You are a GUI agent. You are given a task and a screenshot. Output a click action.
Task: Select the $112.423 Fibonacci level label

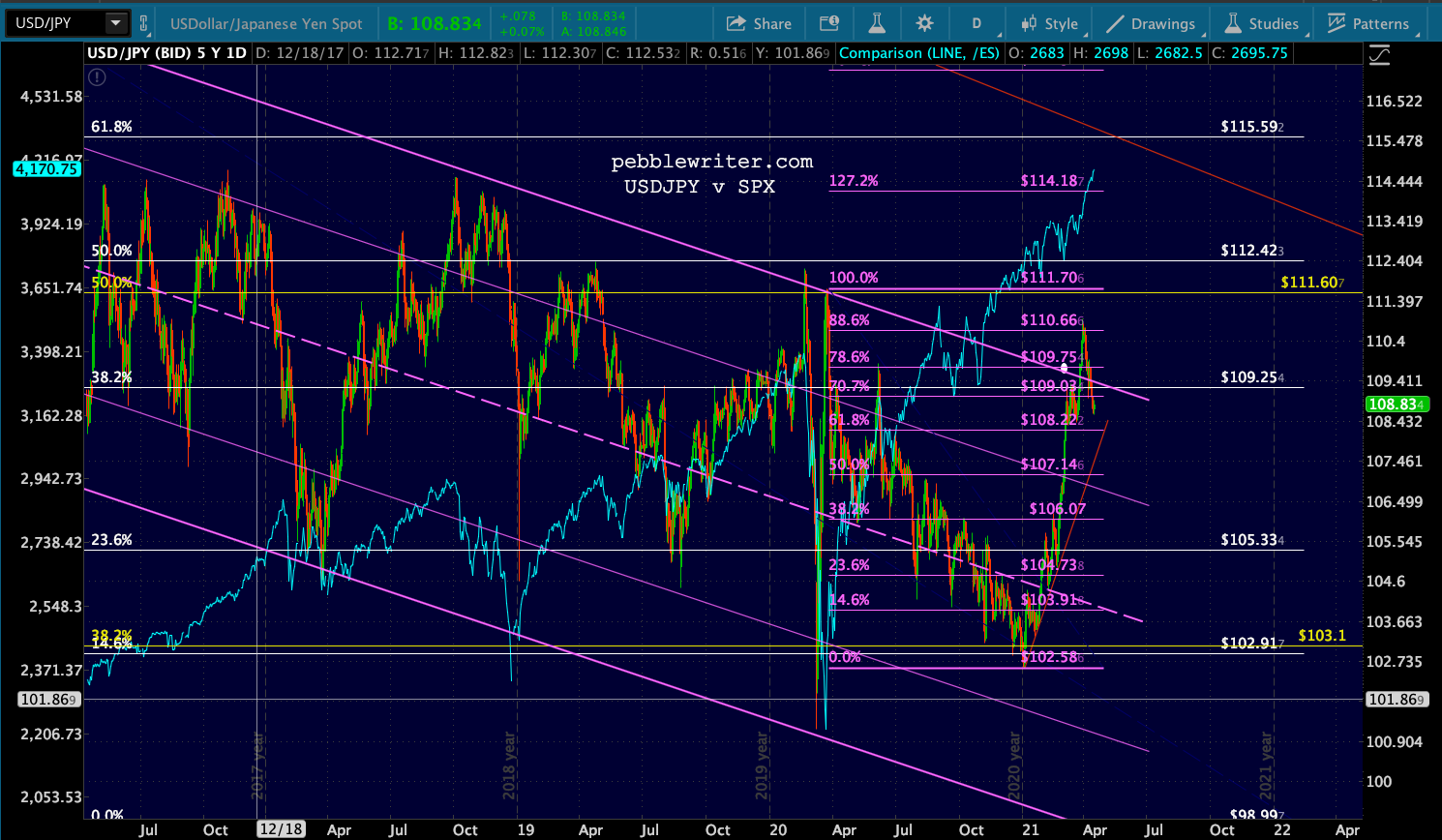[x=1252, y=251]
